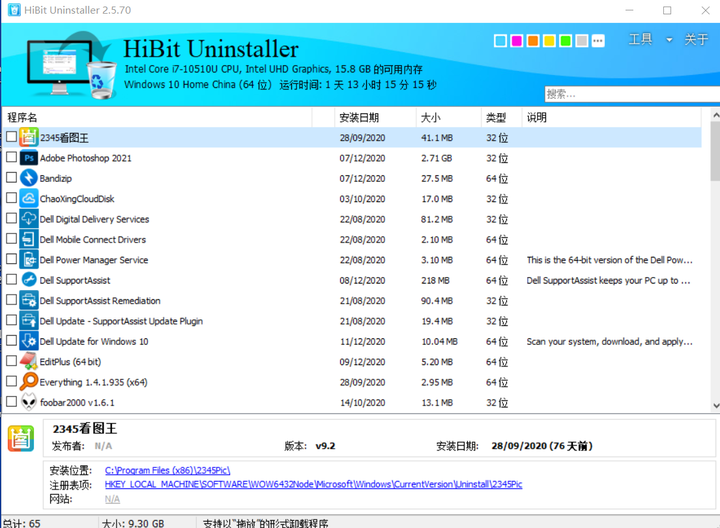Sort by 大小 column header
The image size is (720, 528).
[449, 118]
